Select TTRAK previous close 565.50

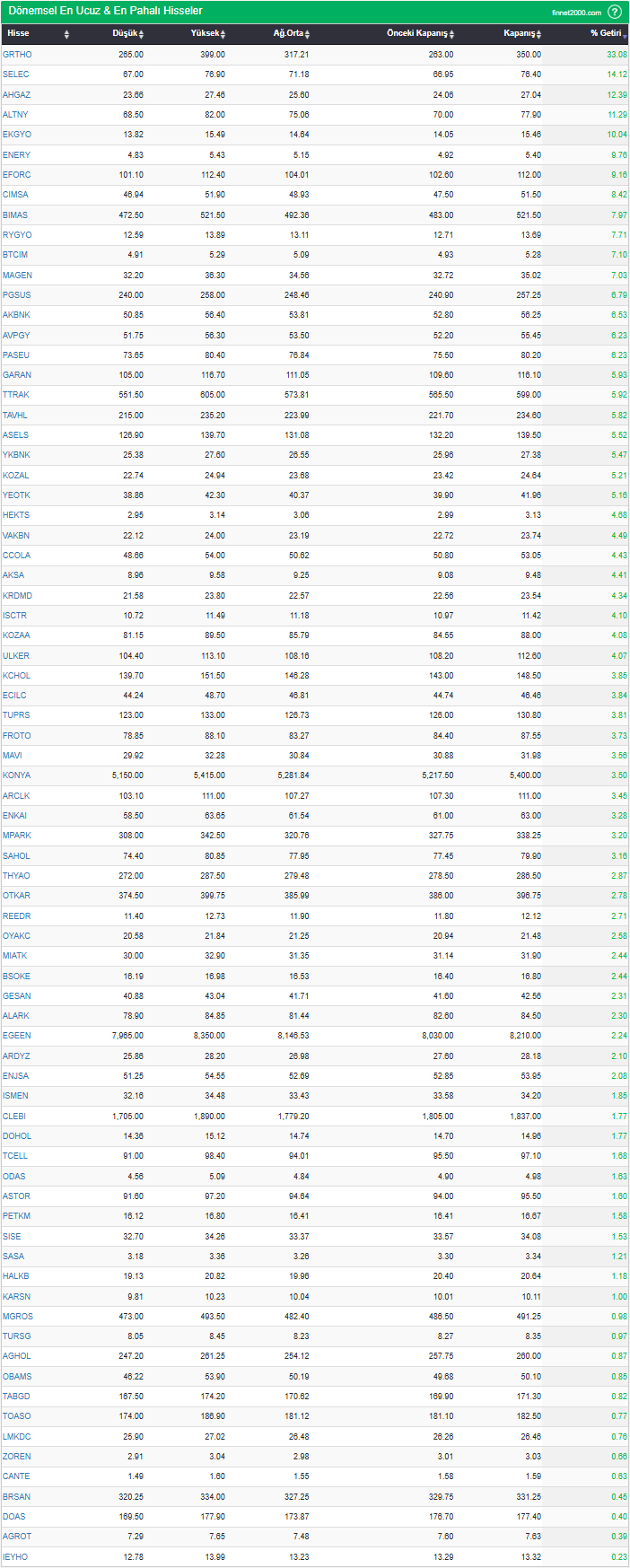(441, 395)
